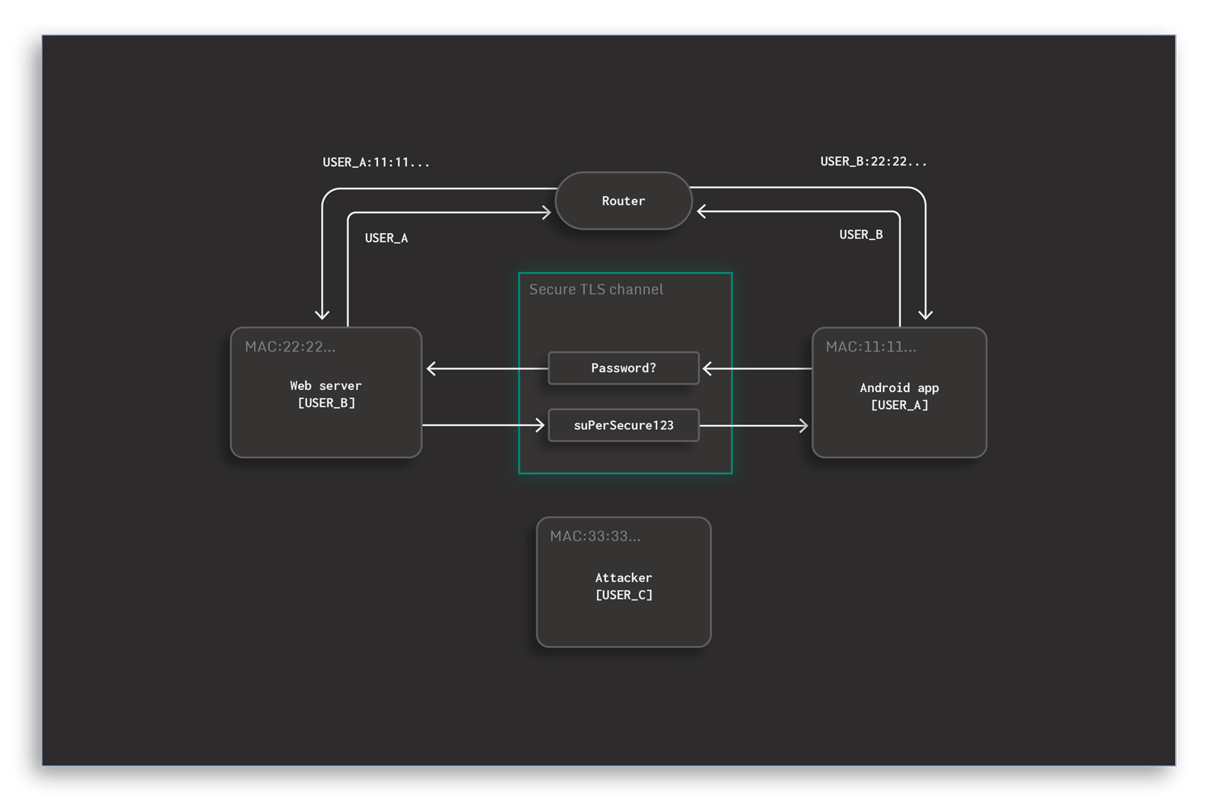Select the Password? message box
This screenshot has width=1217, height=807.
623,368
